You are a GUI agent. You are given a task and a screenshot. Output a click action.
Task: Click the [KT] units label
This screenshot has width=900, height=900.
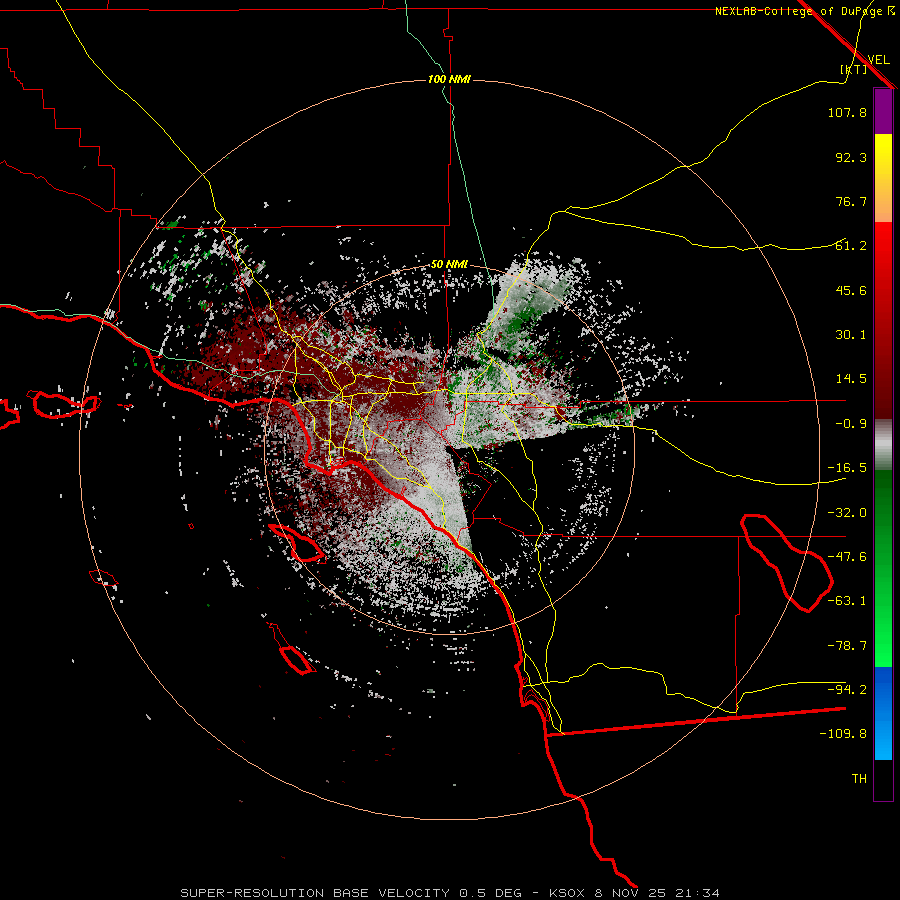(854, 69)
